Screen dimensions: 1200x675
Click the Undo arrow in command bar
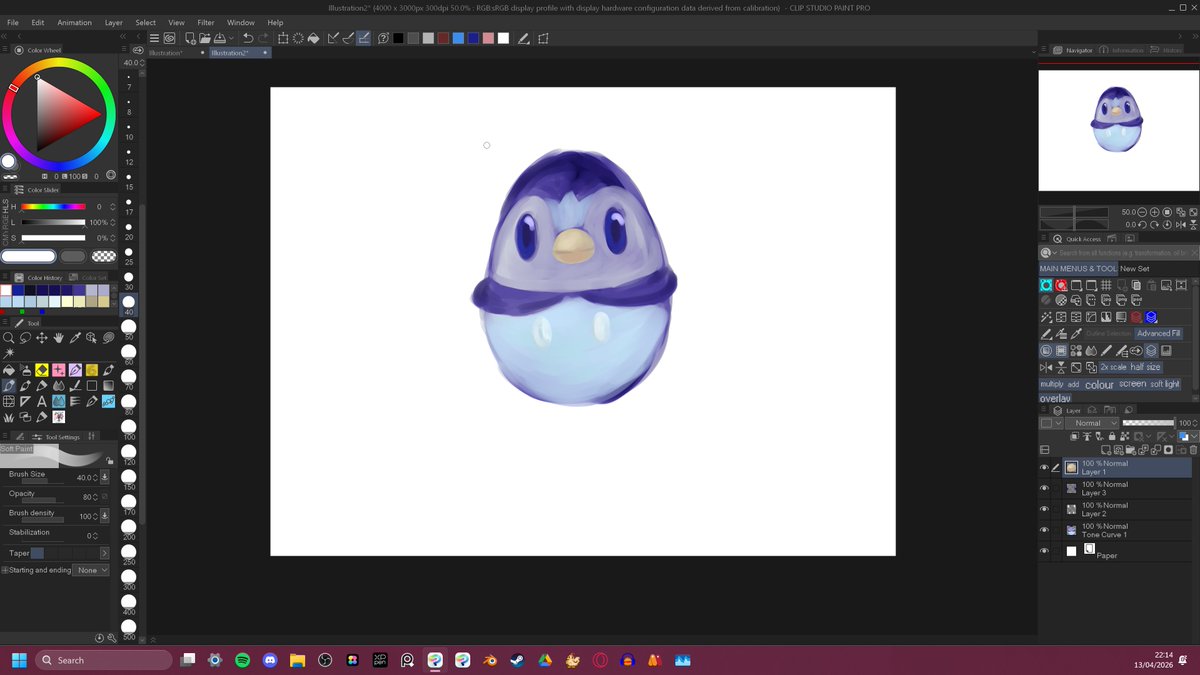[x=248, y=39]
